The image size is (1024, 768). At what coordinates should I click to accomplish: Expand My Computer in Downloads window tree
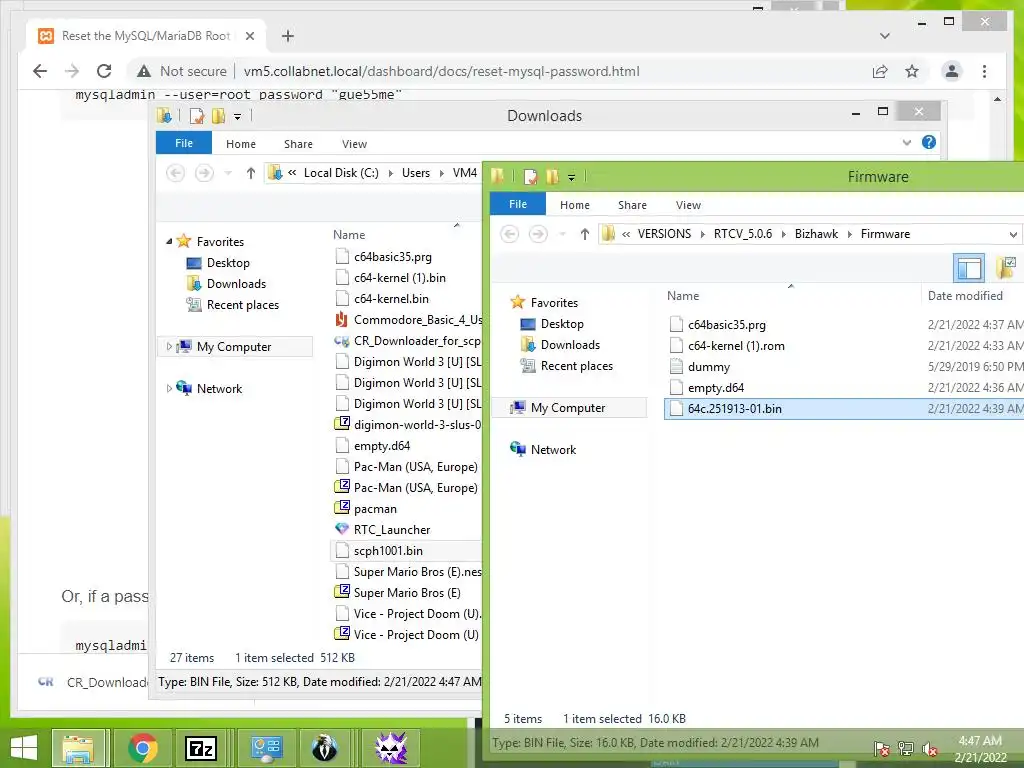(x=169, y=346)
